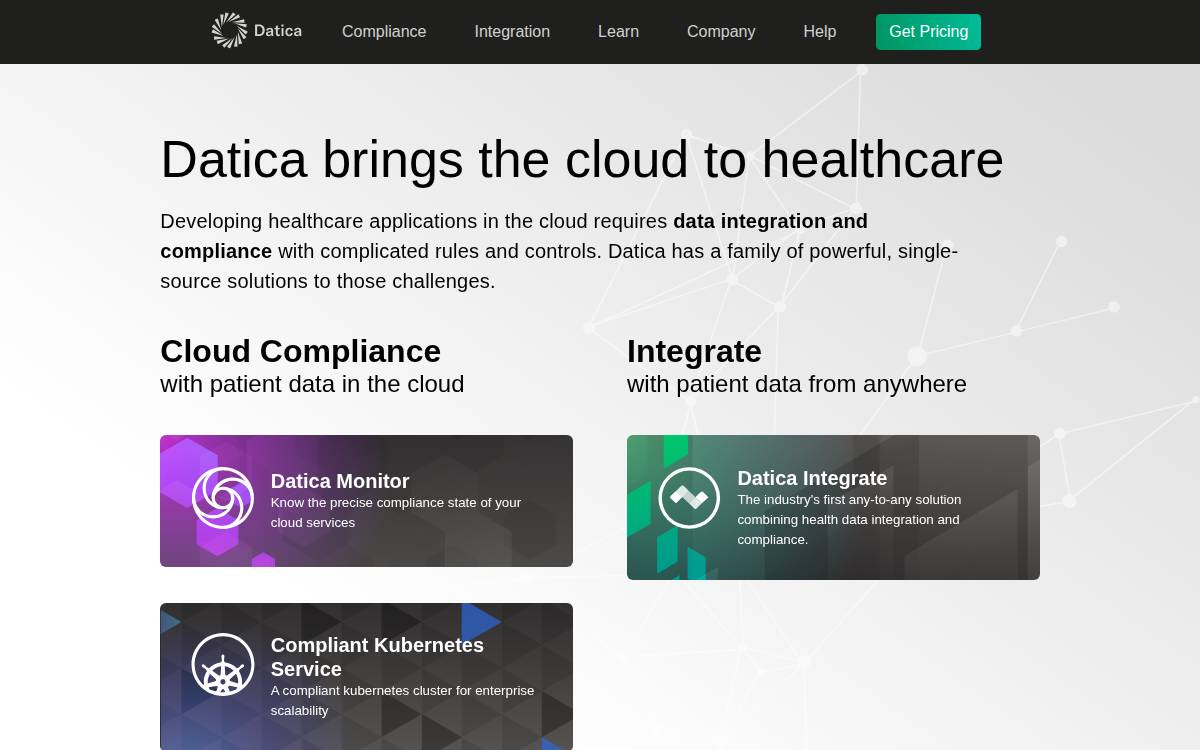This screenshot has height=750, width=1200.
Task: Open the Compliance menu
Action: pyautogui.click(x=384, y=31)
